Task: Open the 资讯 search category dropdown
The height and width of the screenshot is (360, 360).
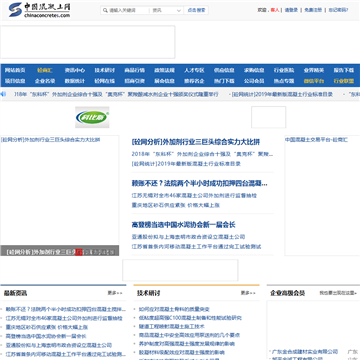Action: click(x=166, y=10)
